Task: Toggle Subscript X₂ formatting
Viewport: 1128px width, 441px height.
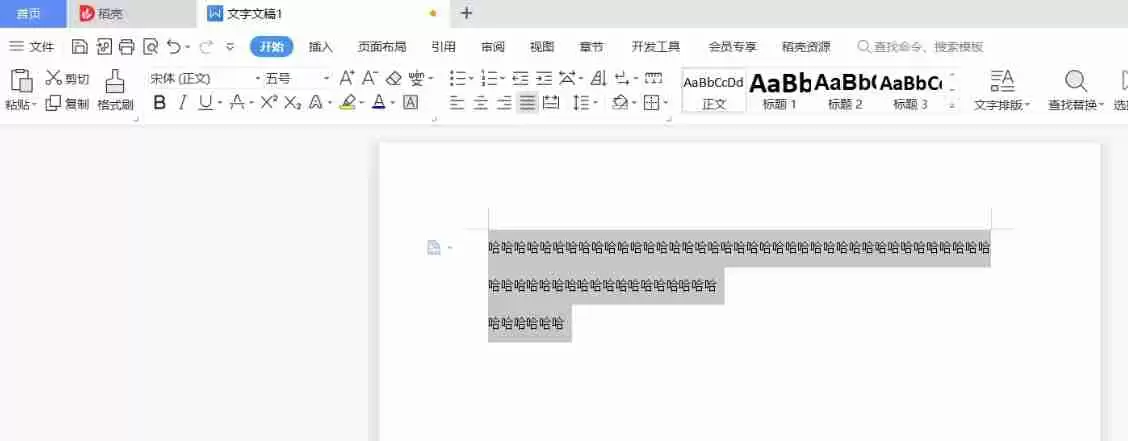Action: pos(292,103)
